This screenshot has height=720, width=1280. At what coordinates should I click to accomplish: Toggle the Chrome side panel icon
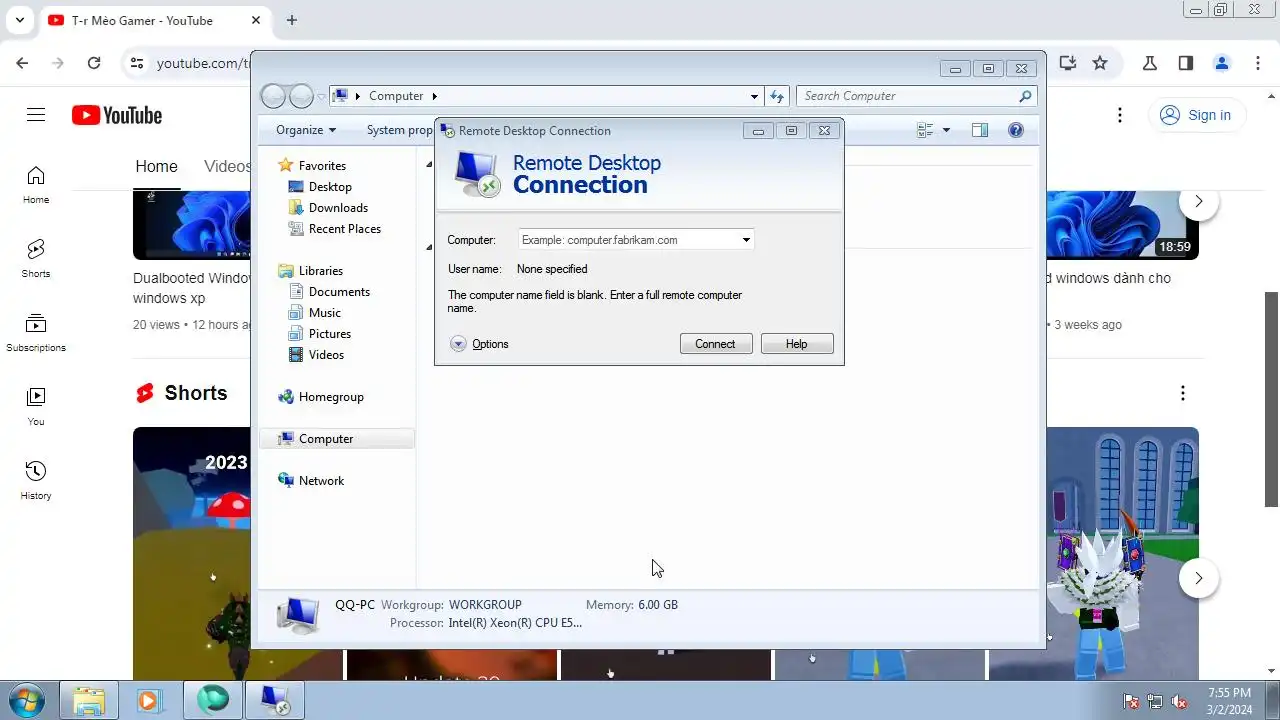(x=1186, y=63)
